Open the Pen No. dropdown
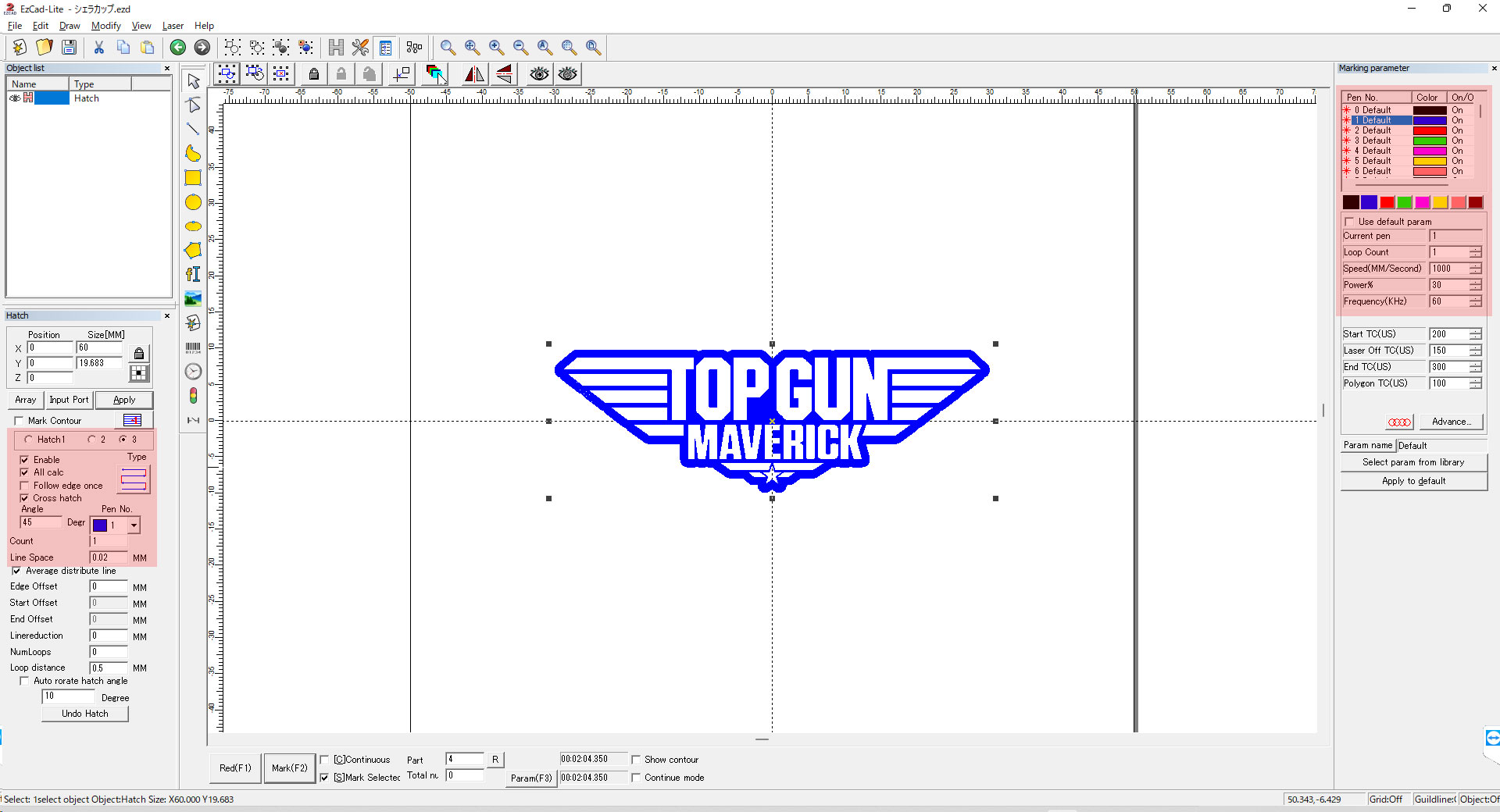Image resolution: width=1500 pixels, height=812 pixels. (134, 525)
